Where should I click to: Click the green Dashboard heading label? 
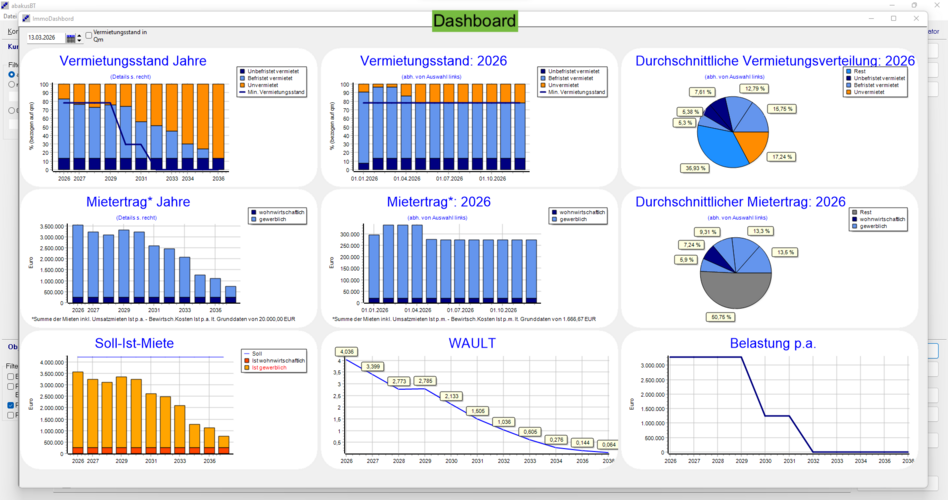click(475, 21)
